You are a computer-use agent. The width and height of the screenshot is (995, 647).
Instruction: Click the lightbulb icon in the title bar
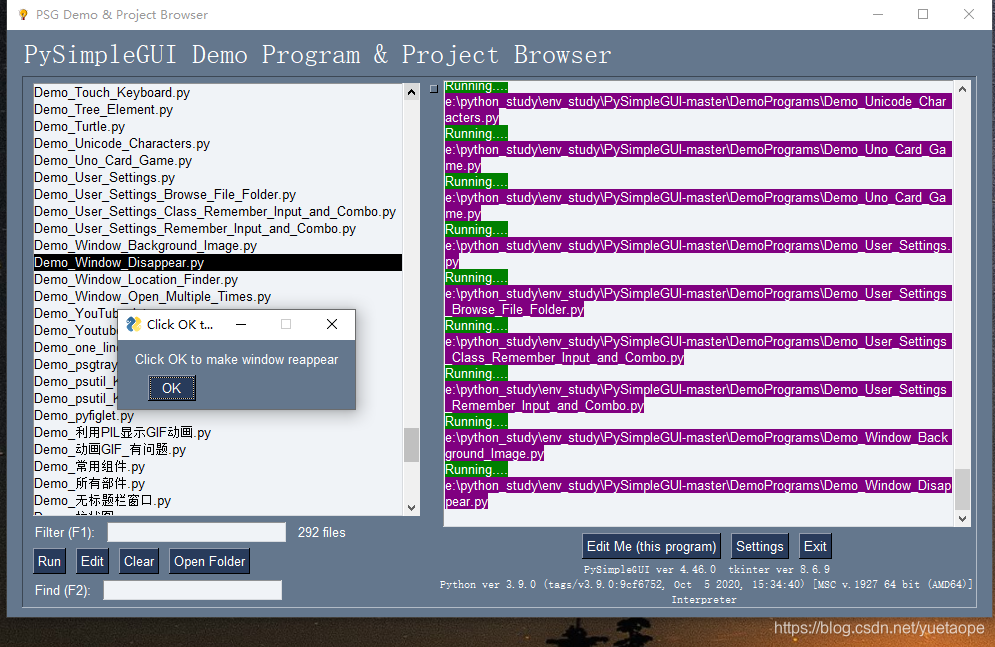[23, 15]
